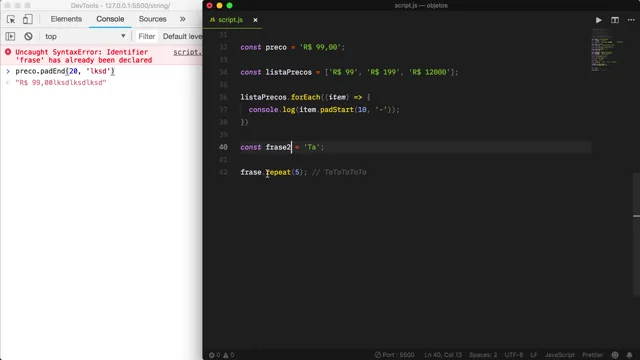Split the editor with the layout icon
Viewport: 640px width, 360px height.
615,20
